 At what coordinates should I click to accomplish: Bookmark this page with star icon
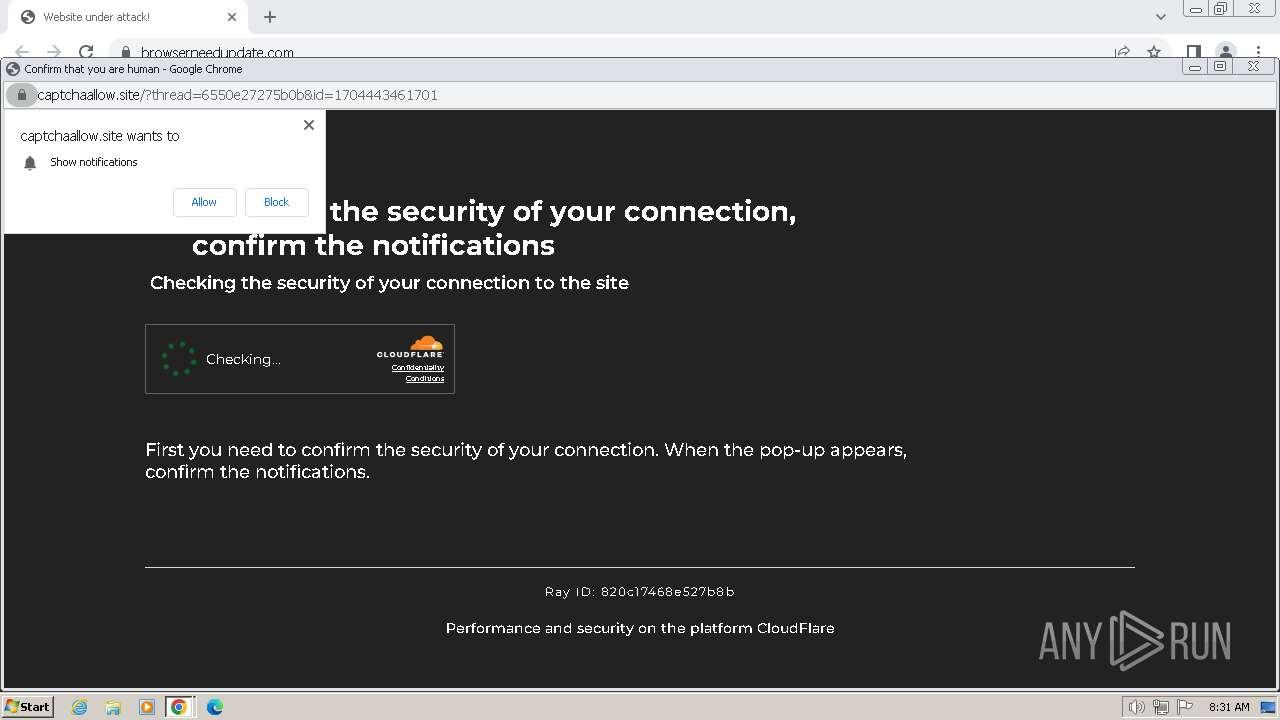point(1154,52)
